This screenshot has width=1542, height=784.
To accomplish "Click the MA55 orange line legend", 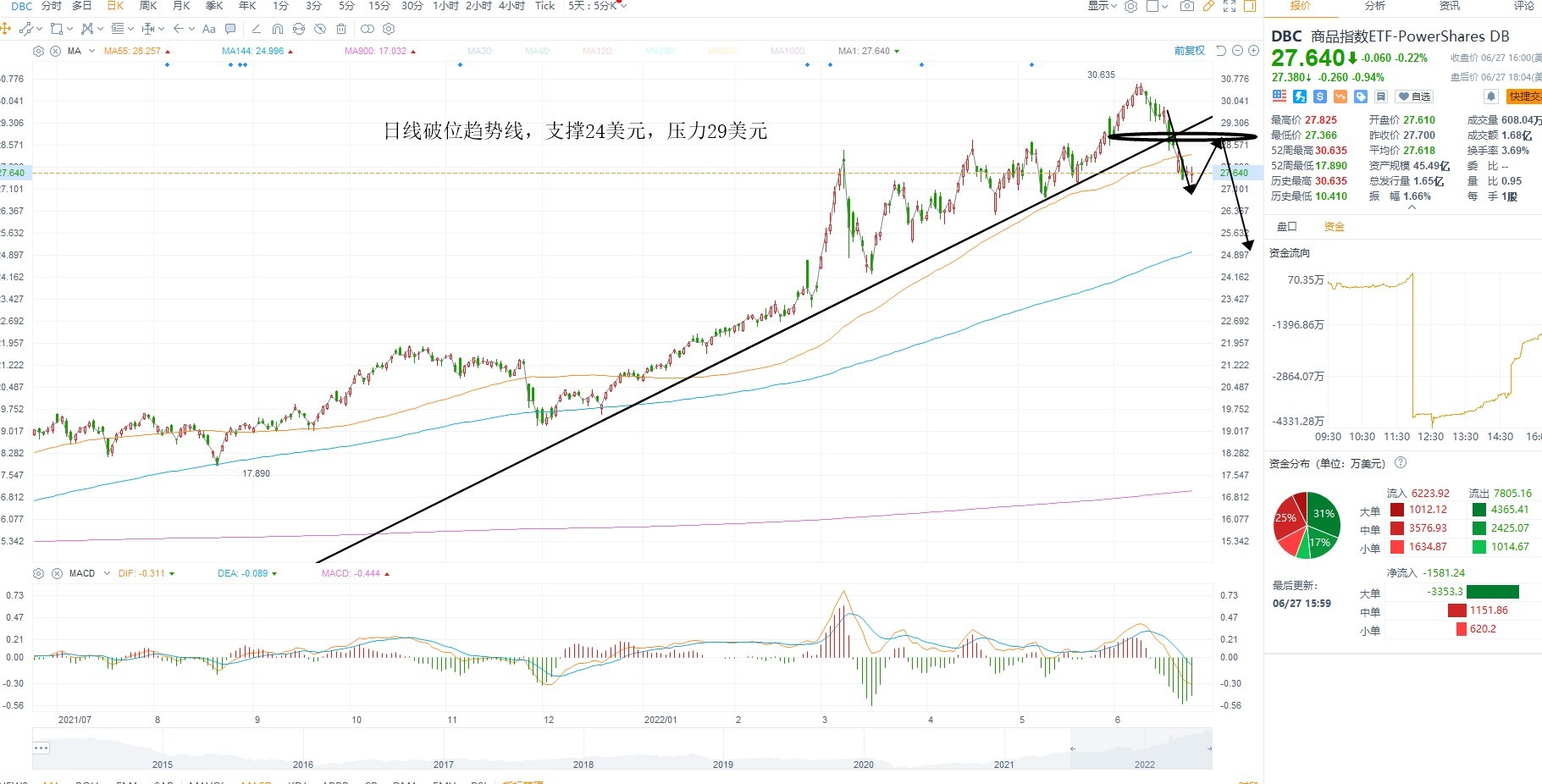I will [x=133, y=51].
